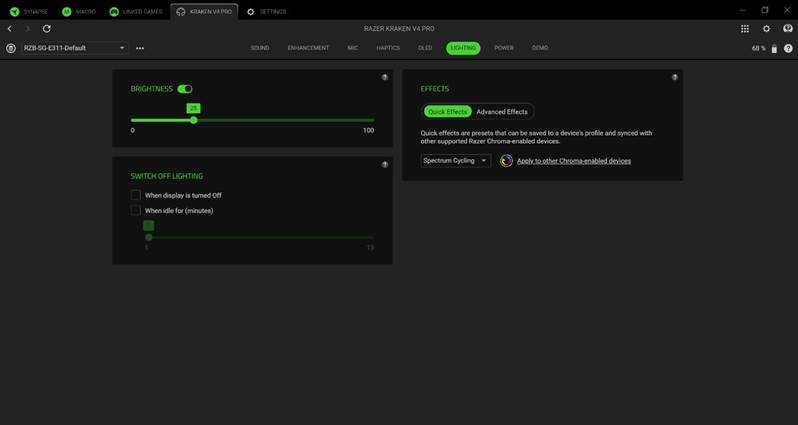Minimize the Synapse window
Image resolution: width=798 pixels, height=425 pixels.
click(x=743, y=10)
